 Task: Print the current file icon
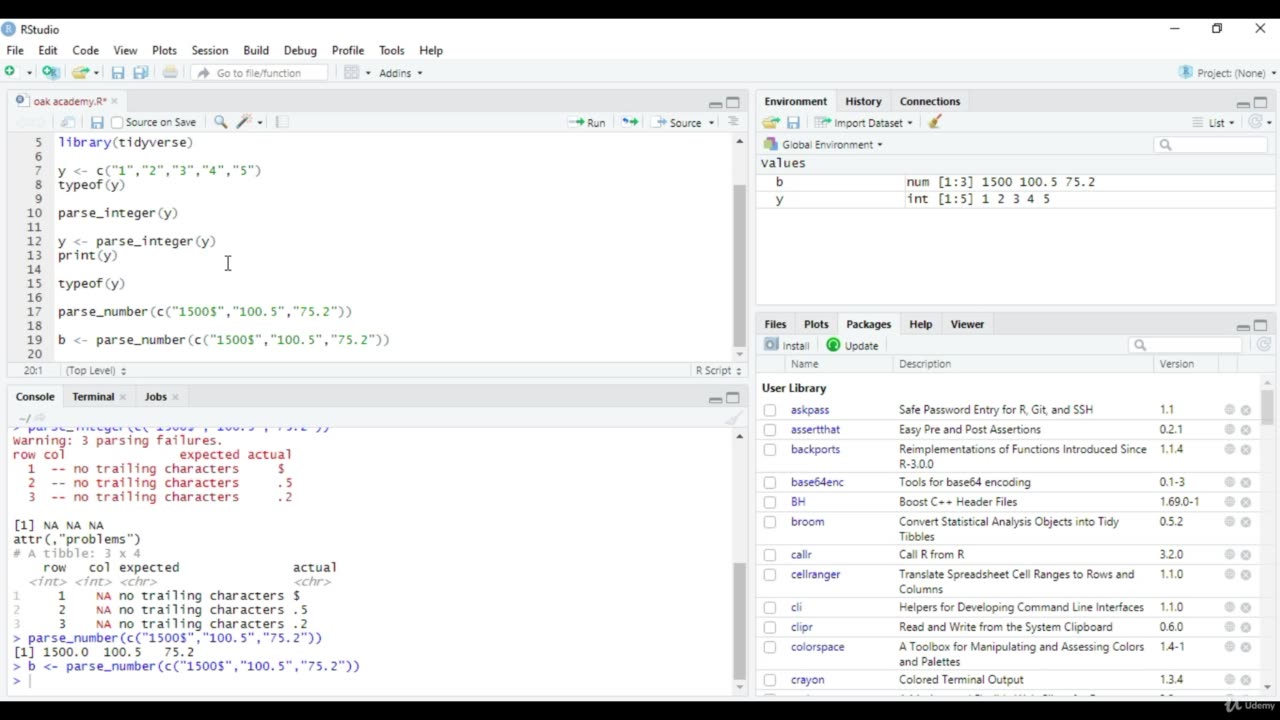(x=170, y=72)
